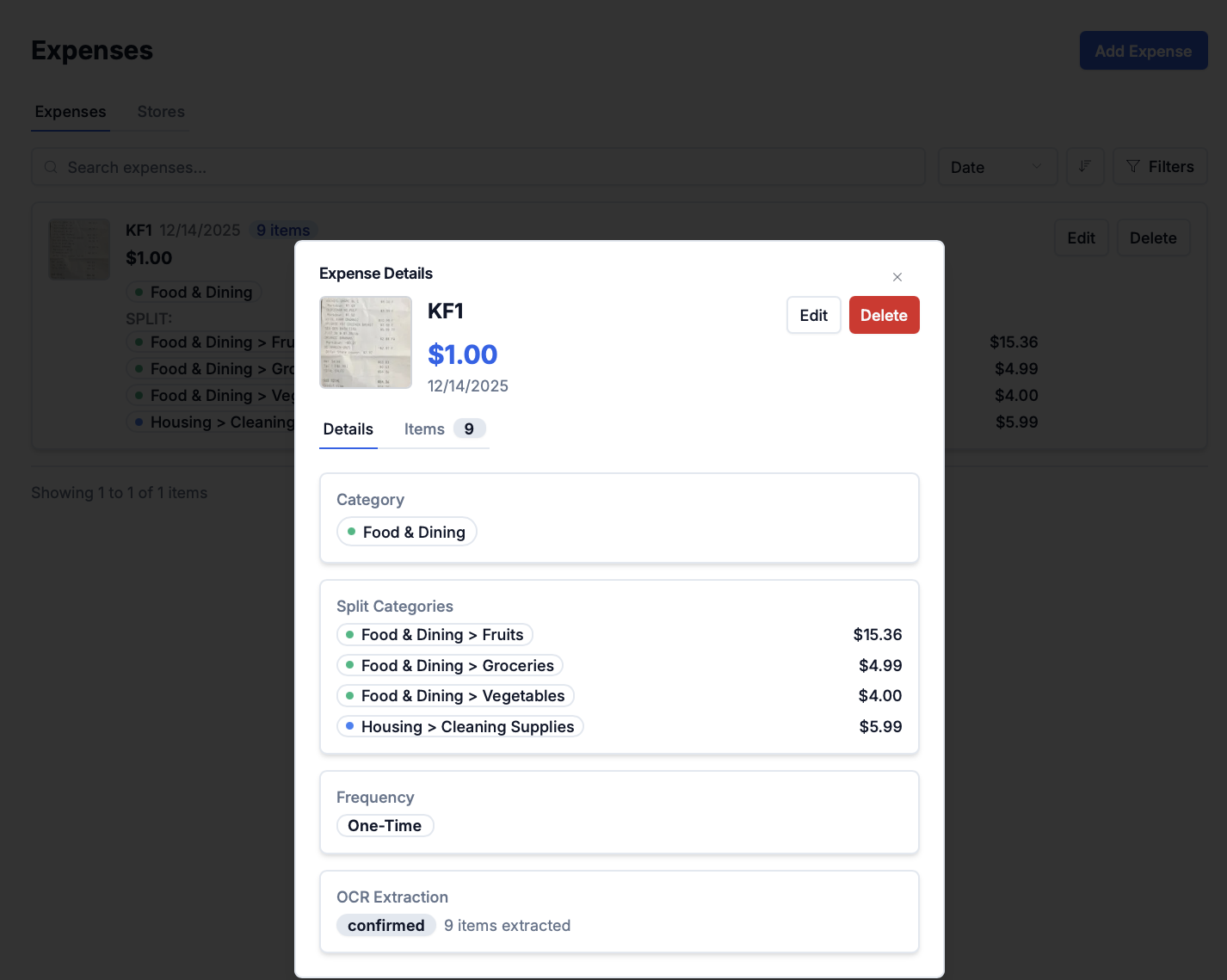Click Edit in the Expense Details dialog
Screen dimensions: 1227x980
point(813,316)
